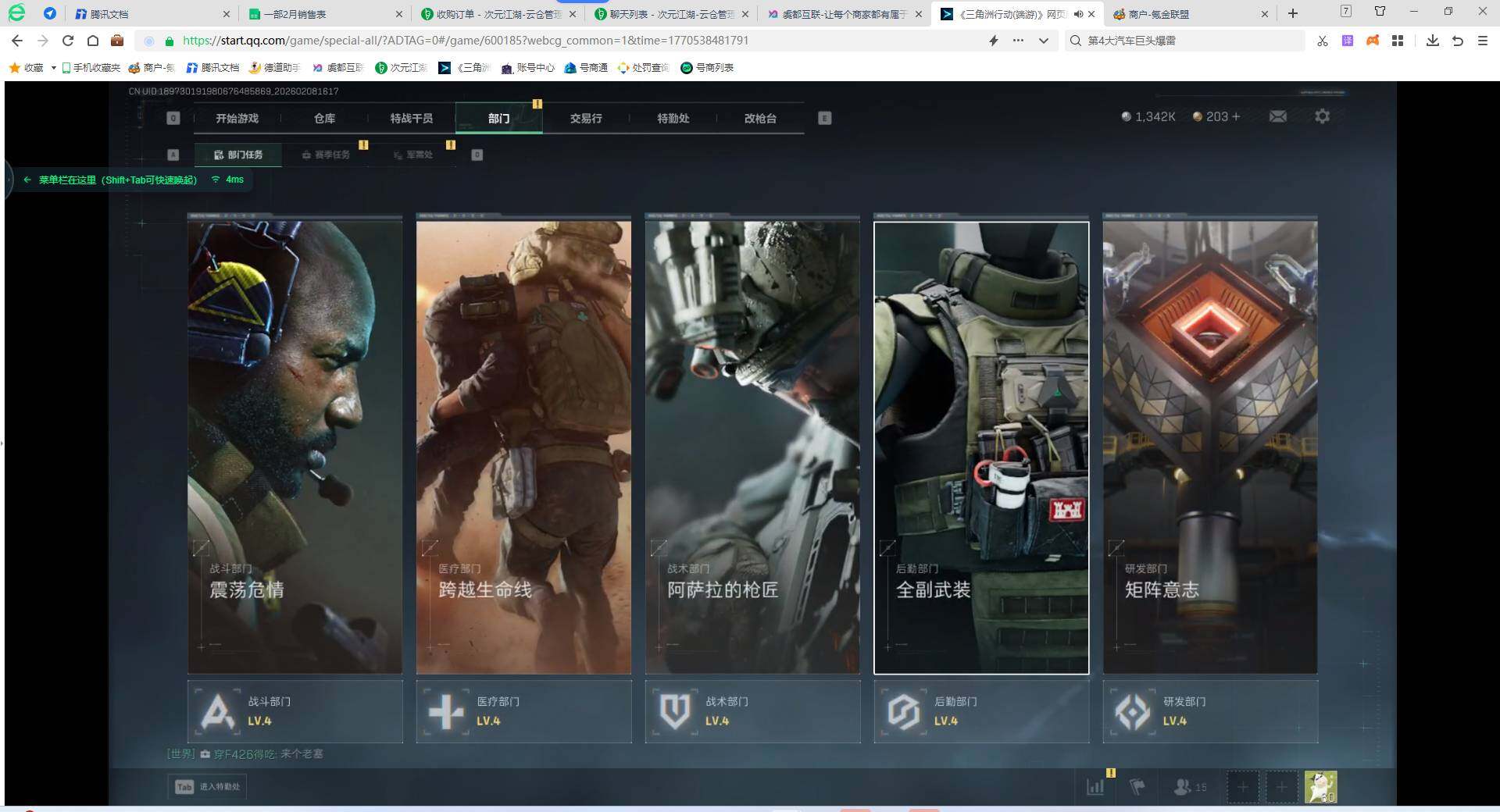Viewport: 1500px width, 812px height.
Task: Expand the bookmarks 收藏 dropdown arrow
Action: pos(53,68)
